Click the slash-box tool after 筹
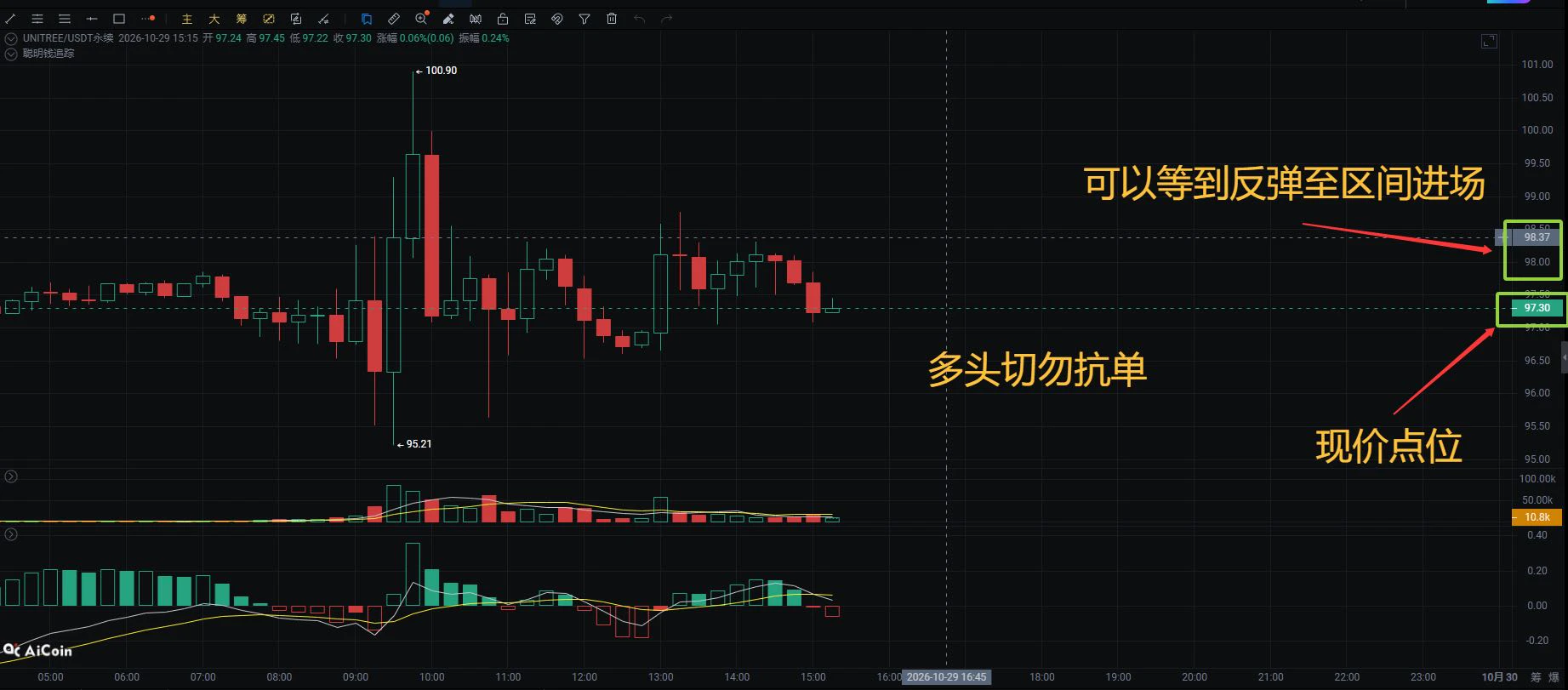Screen dimensions: 1568x690 [x=269, y=19]
